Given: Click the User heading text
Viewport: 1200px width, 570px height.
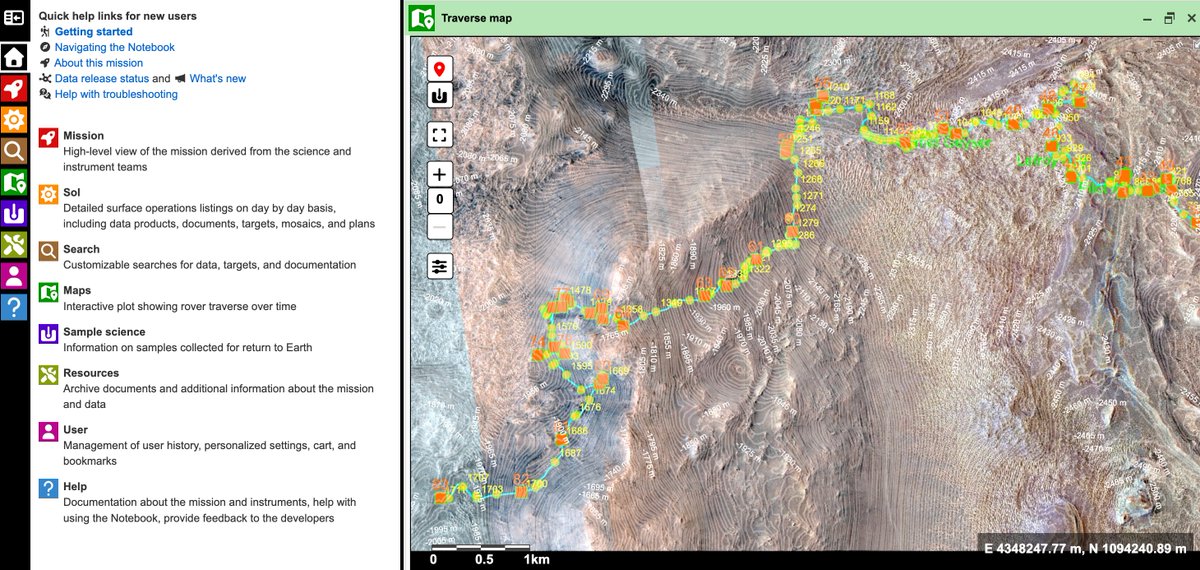Looking at the screenshot, I should pyautogui.click(x=76, y=430).
